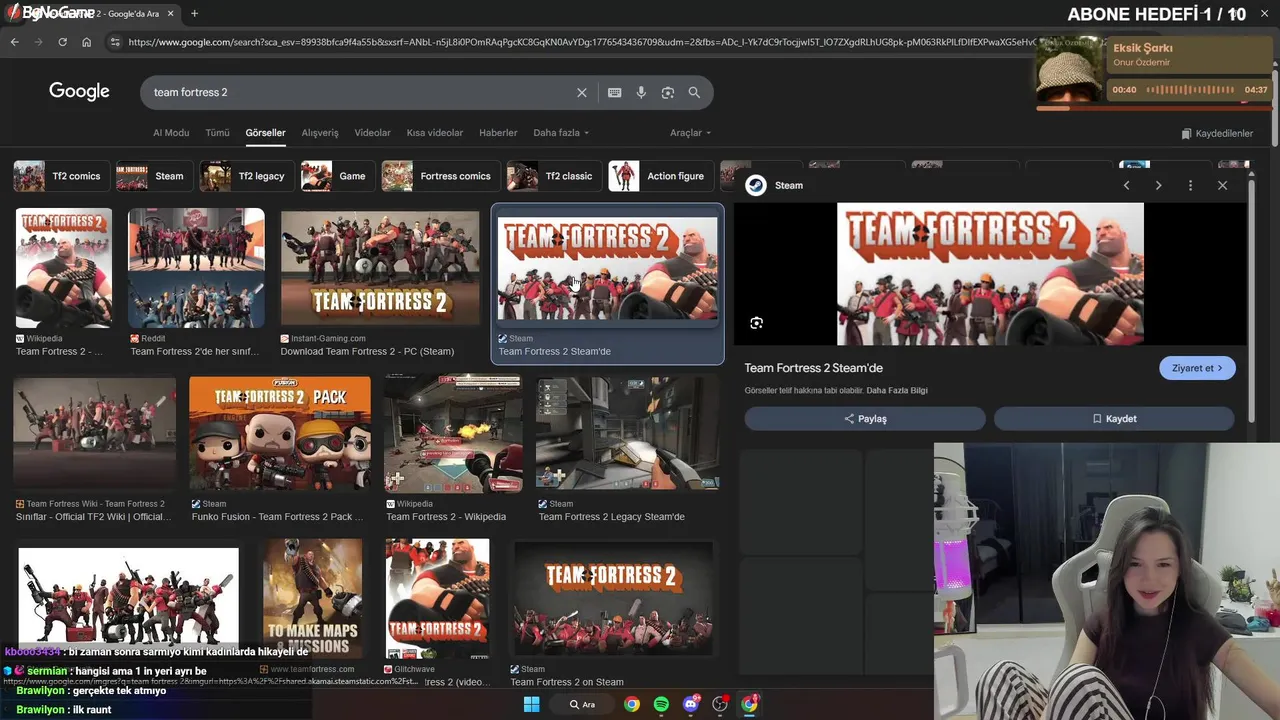Screen dimensions: 1280x720
Task: Select Videolar tab
Action: pyautogui.click(x=373, y=132)
